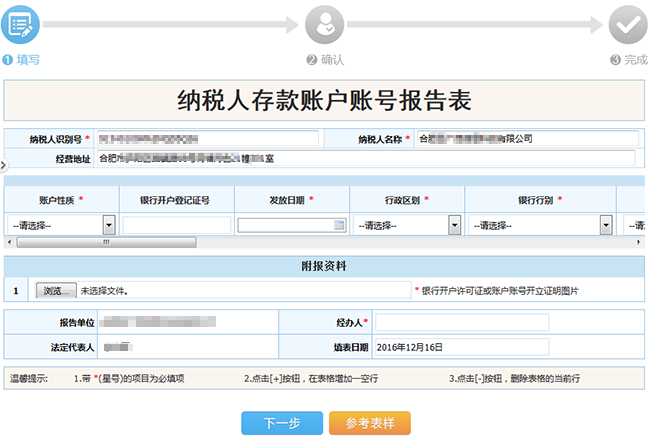Image resolution: width=650 pixels, height=436 pixels.
Task: Click the step 1 填写 pencil icon
Action: click(22, 22)
